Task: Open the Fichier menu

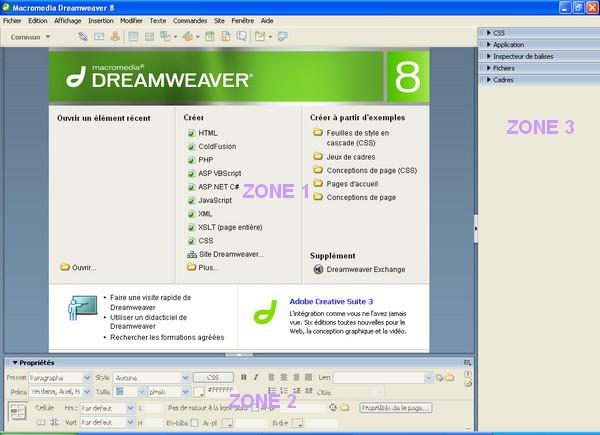Action: click(12, 21)
